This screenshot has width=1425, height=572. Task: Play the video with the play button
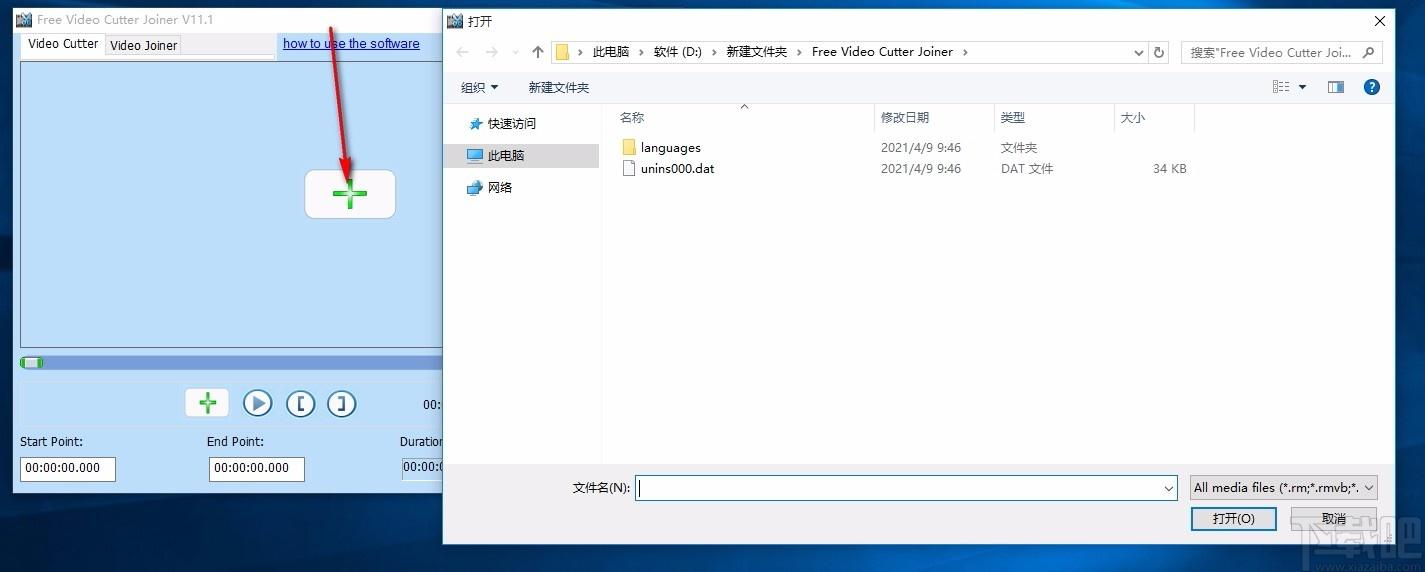coord(258,403)
